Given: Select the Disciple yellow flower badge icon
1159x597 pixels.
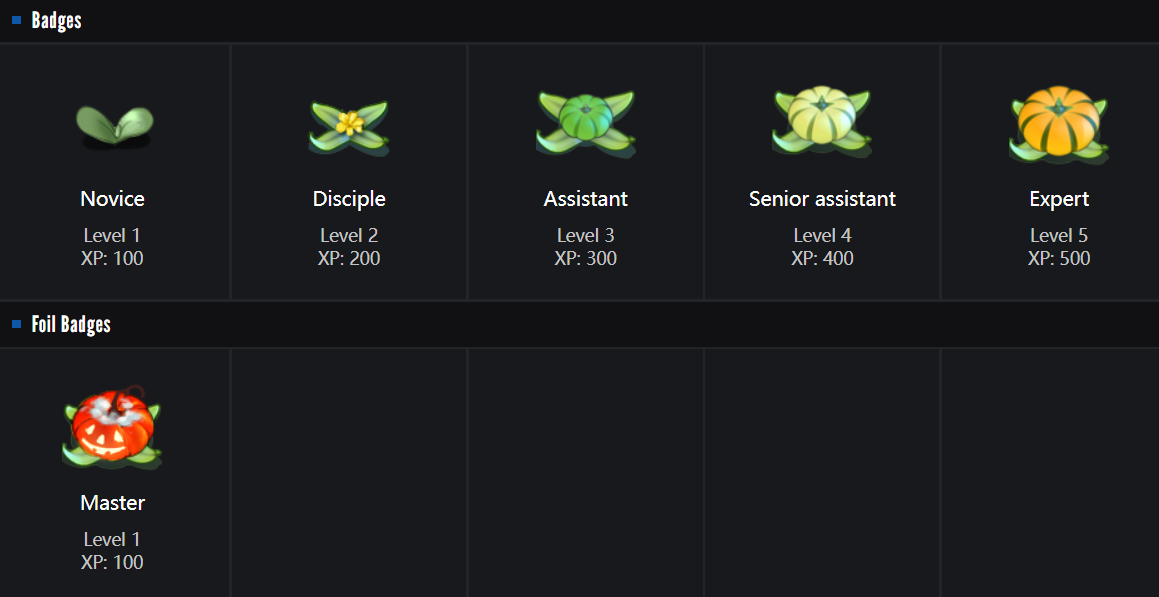Looking at the screenshot, I should click(349, 126).
